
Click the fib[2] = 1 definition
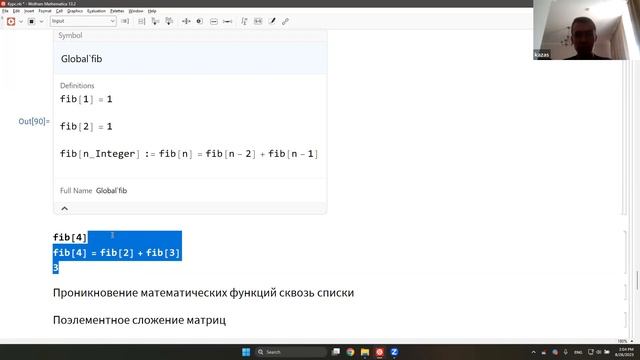pos(86,127)
